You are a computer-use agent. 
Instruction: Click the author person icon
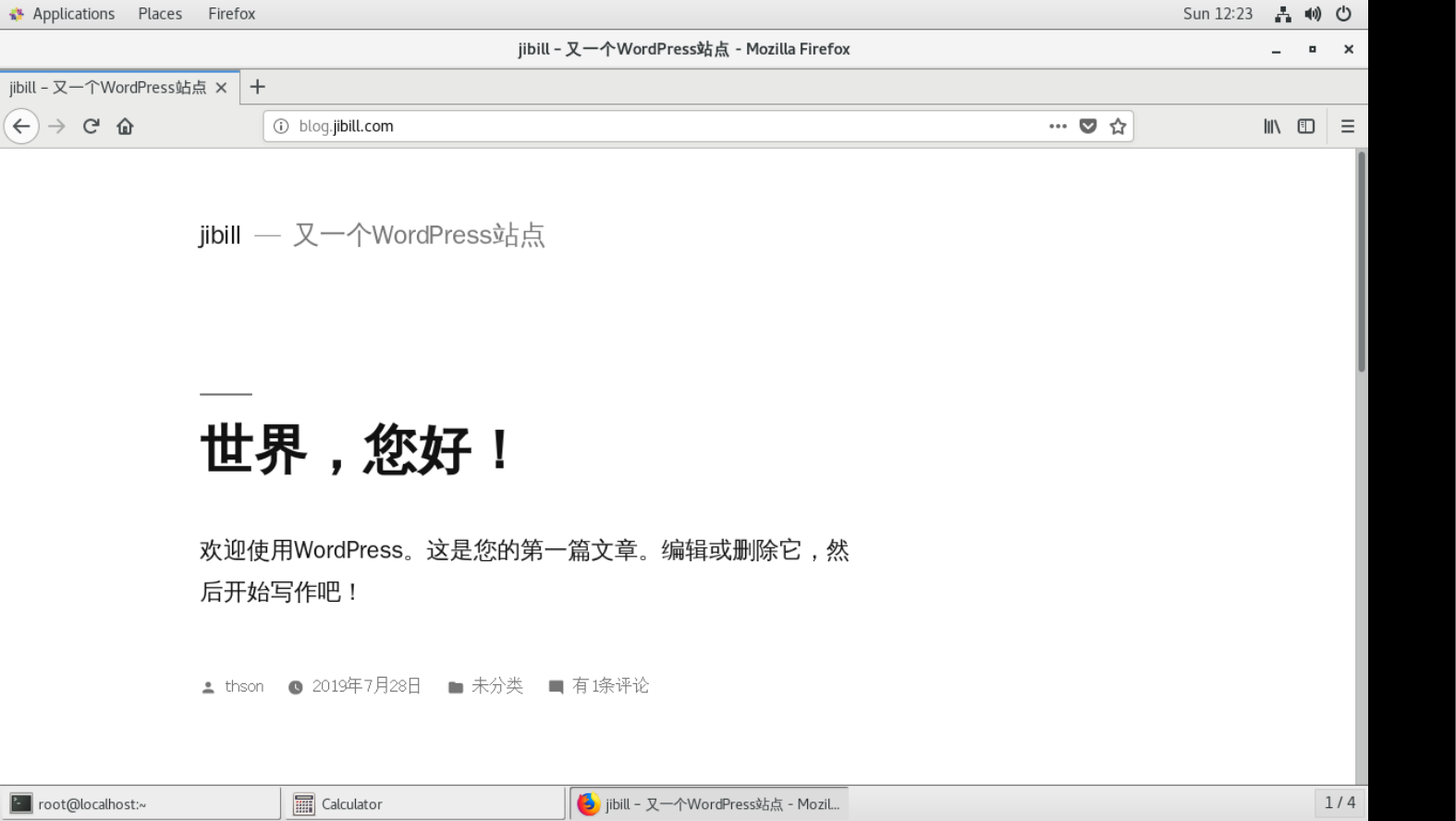208,687
